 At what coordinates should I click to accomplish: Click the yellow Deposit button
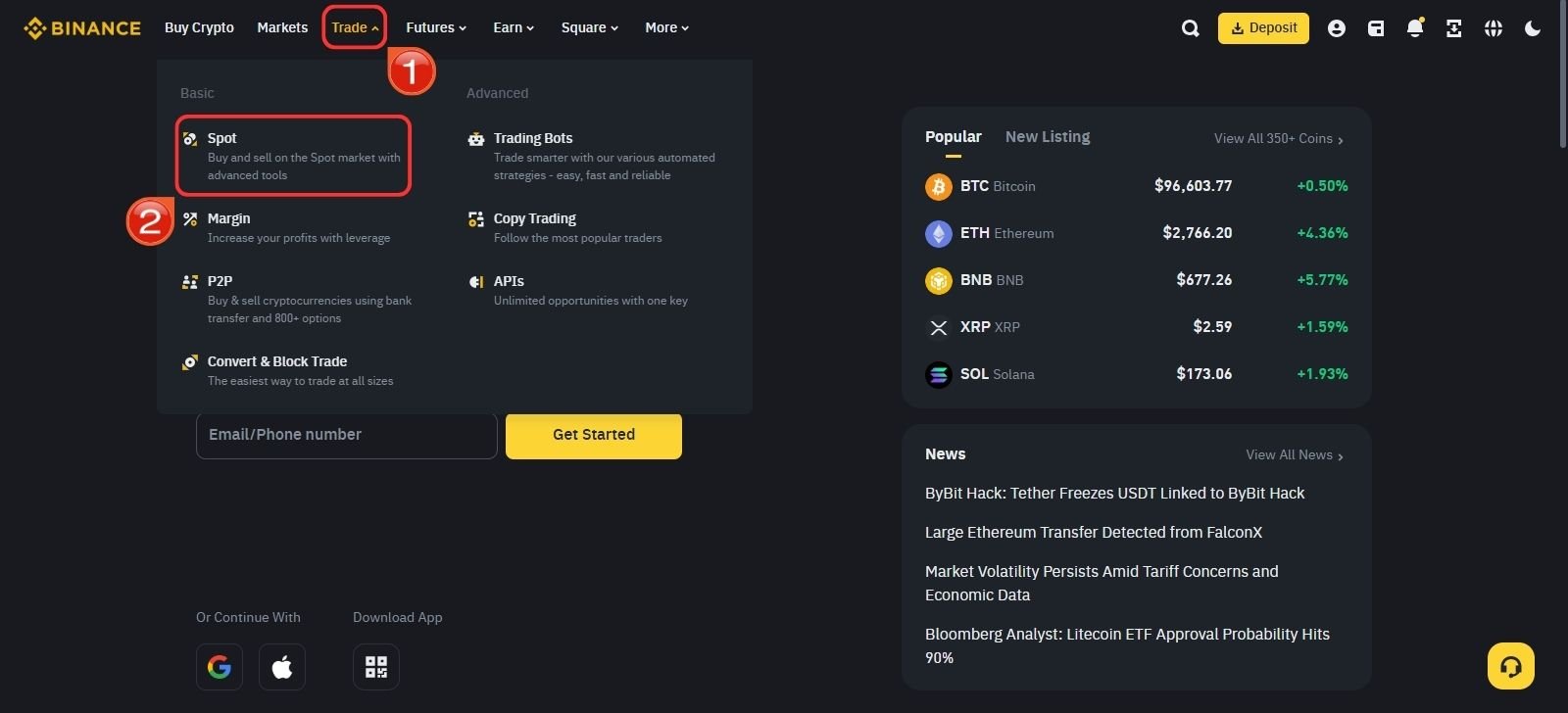tap(1263, 27)
